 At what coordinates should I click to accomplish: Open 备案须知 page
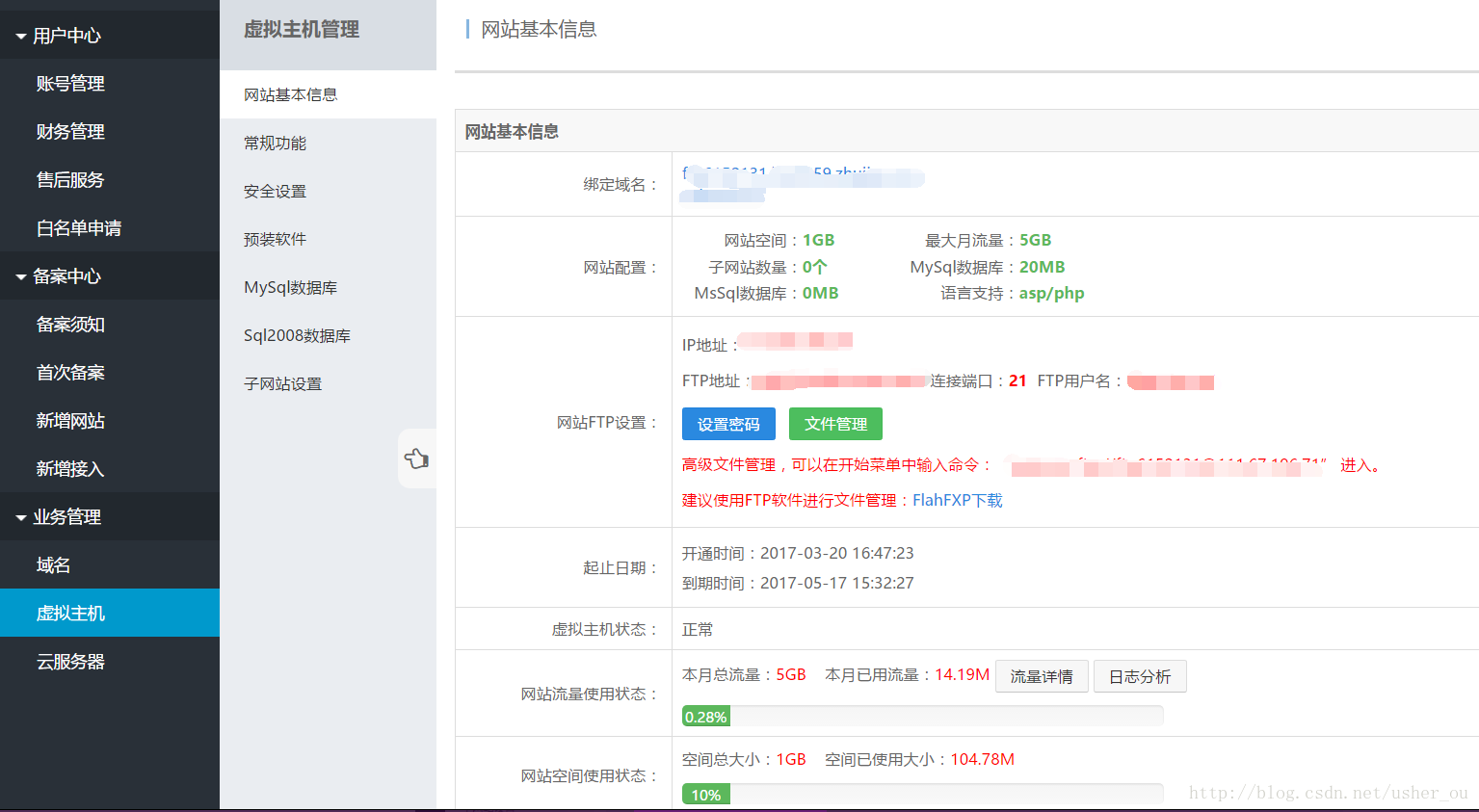(x=70, y=325)
